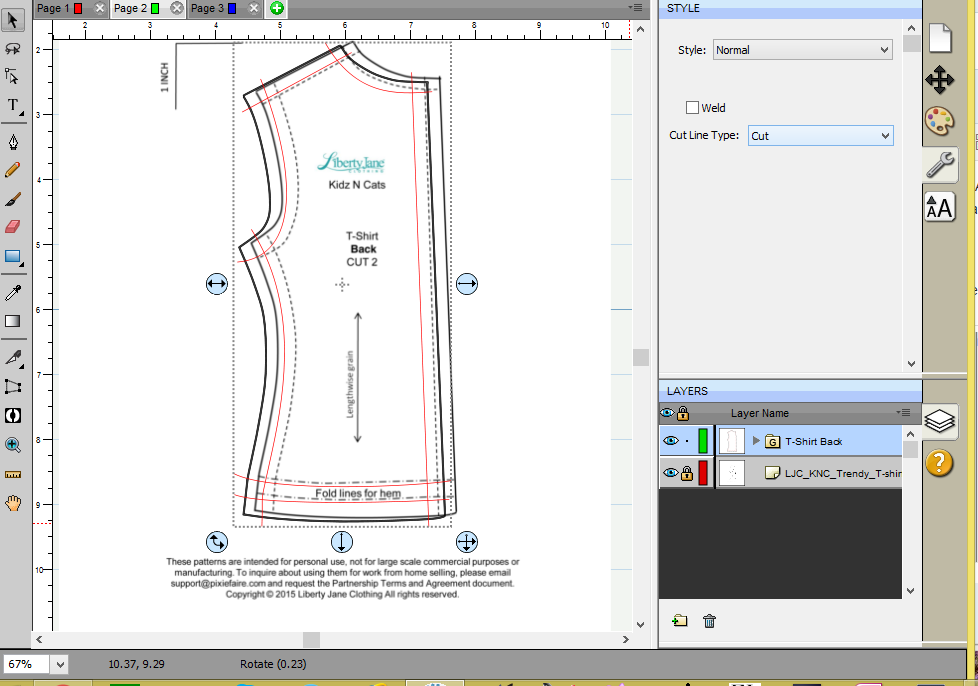This screenshot has height=686, width=978.
Task: Select the Eraser tool
Action: tap(14, 227)
